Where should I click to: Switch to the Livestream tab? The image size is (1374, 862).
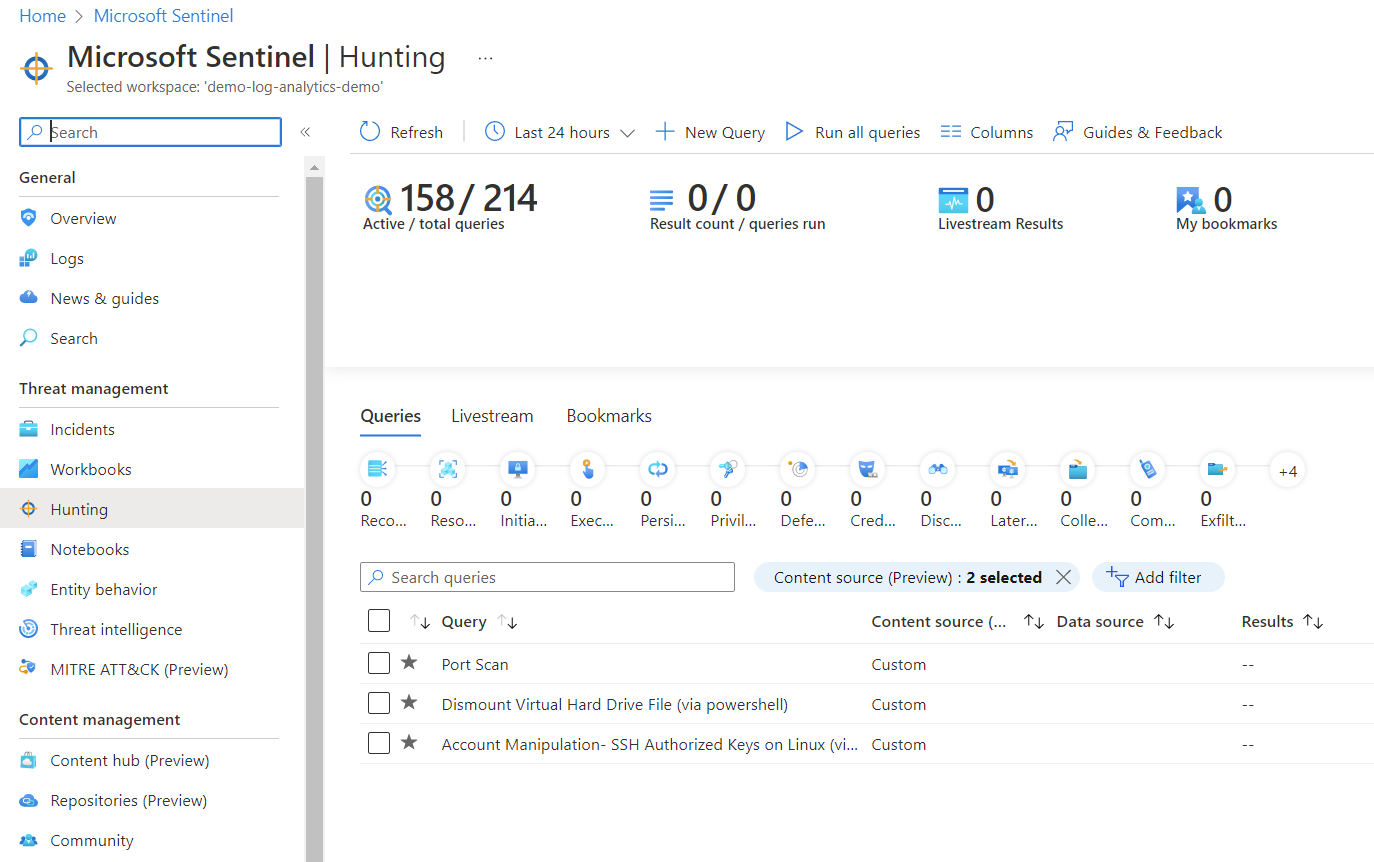click(x=492, y=416)
